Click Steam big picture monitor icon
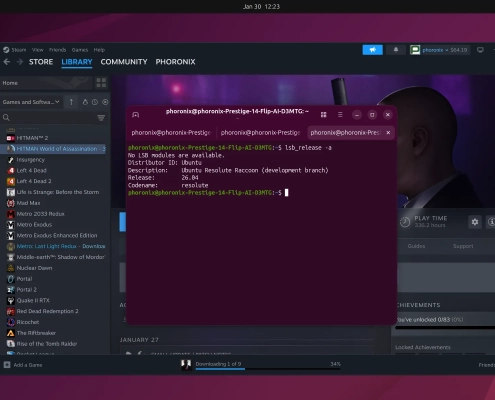This screenshot has width=495, height=400. (480, 50)
